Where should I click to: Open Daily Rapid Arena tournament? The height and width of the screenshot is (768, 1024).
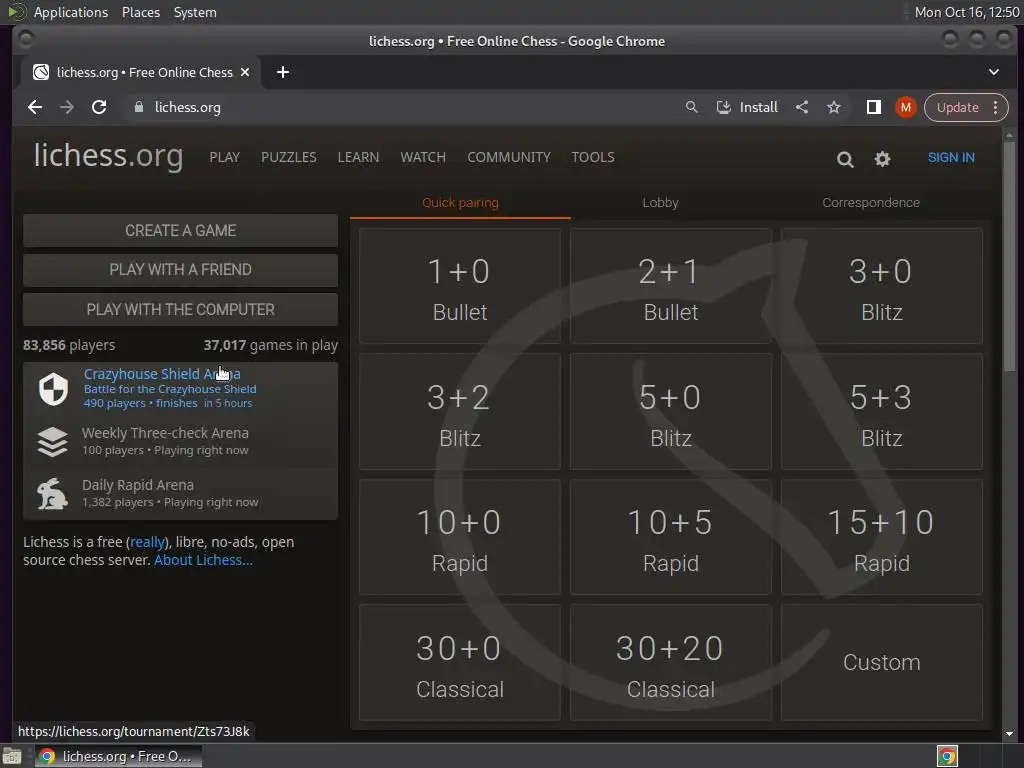coord(180,494)
